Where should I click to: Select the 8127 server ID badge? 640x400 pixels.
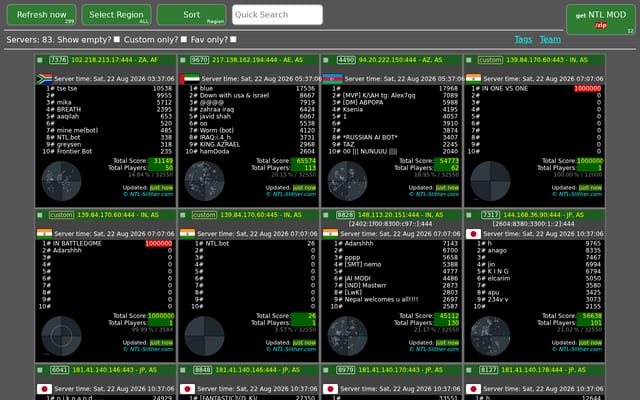click(x=489, y=370)
